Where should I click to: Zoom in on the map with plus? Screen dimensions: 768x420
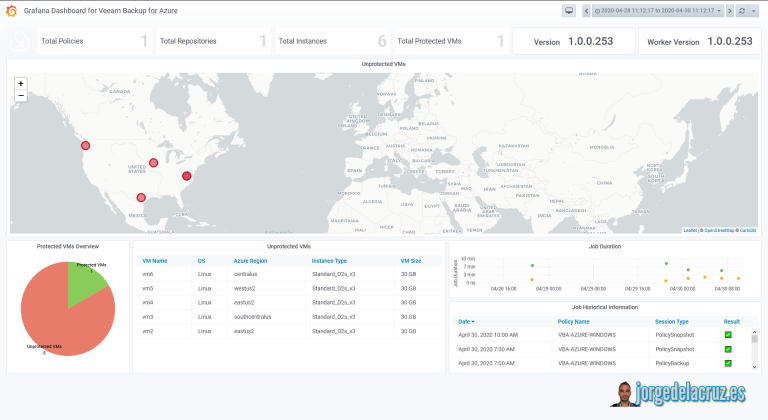[x=21, y=84]
